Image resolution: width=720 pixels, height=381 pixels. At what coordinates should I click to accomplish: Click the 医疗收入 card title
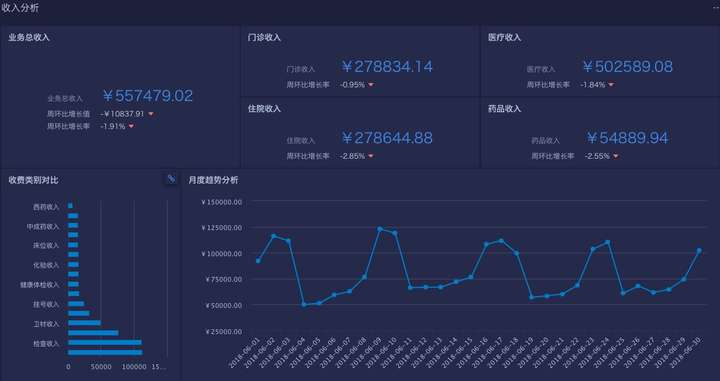pyautogui.click(x=504, y=38)
